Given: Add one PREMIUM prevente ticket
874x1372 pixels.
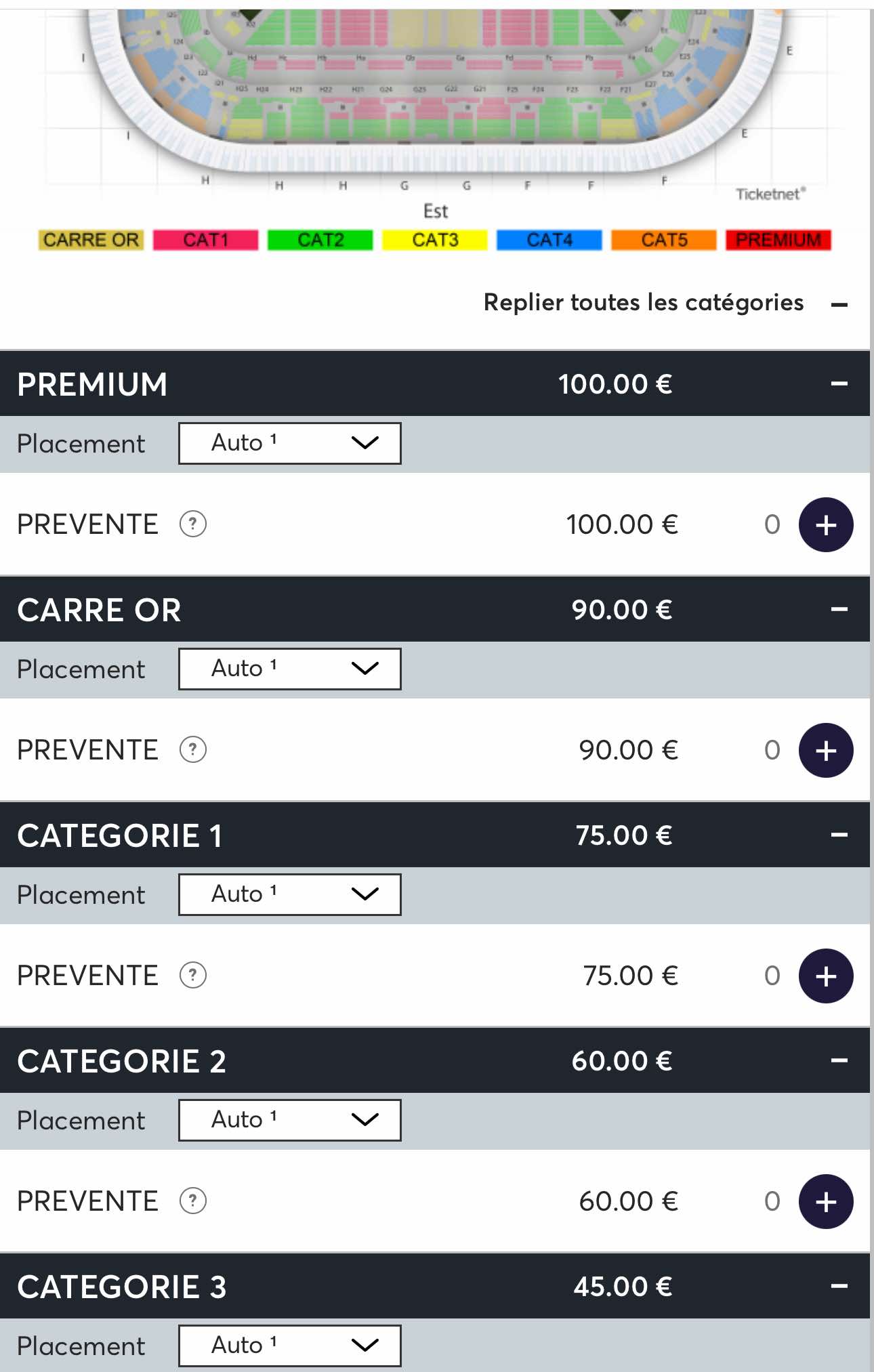Looking at the screenshot, I should (x=825, y=524).
